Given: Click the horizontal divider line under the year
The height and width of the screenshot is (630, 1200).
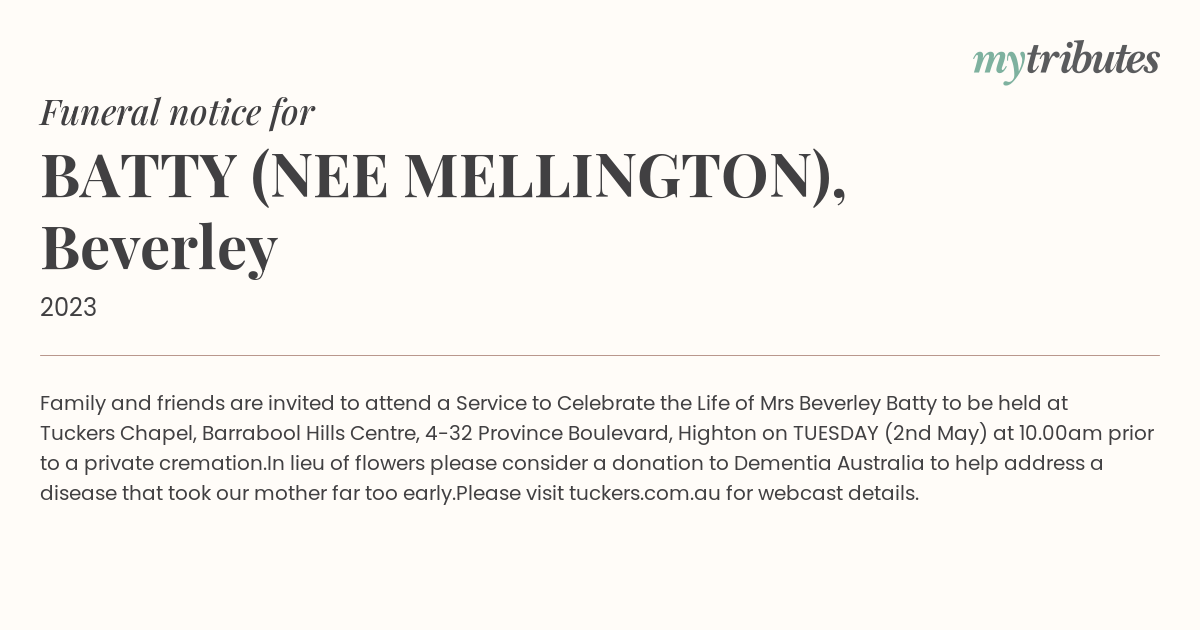Looking at the screenshot, I should pos(600,355).
